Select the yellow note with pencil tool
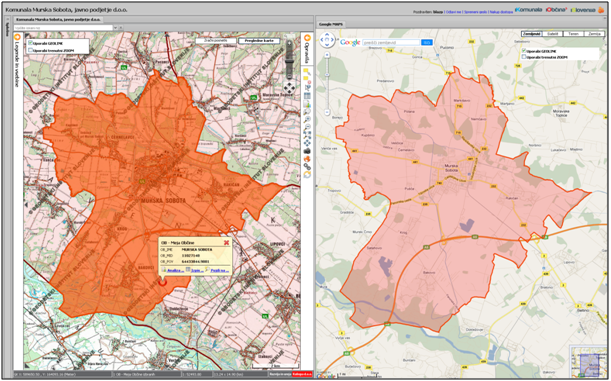 (307, 71)
